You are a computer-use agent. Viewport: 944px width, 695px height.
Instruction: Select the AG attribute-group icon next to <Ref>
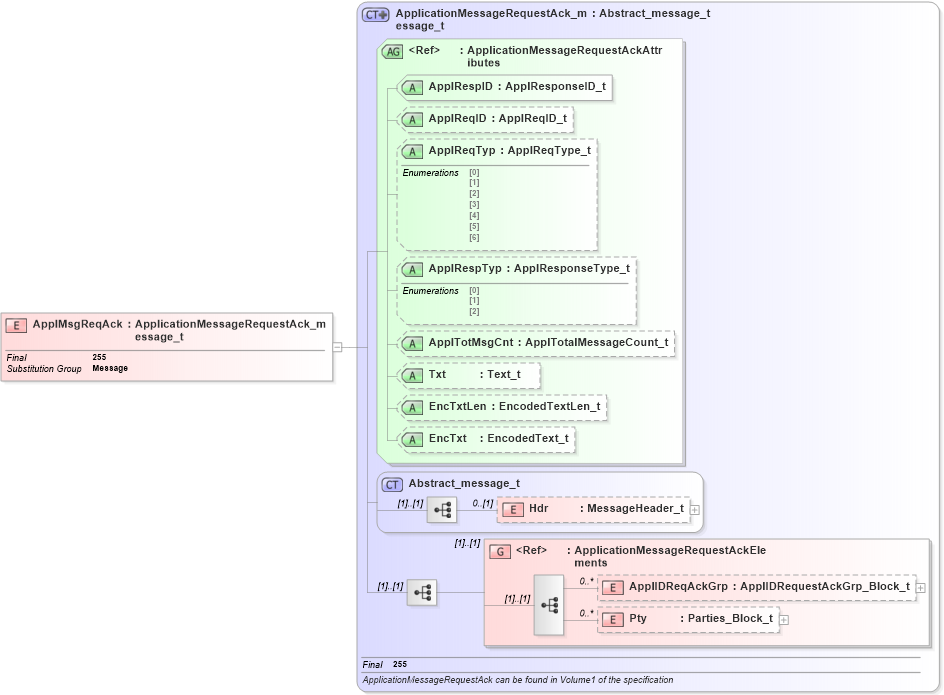(x=394, y=50)
